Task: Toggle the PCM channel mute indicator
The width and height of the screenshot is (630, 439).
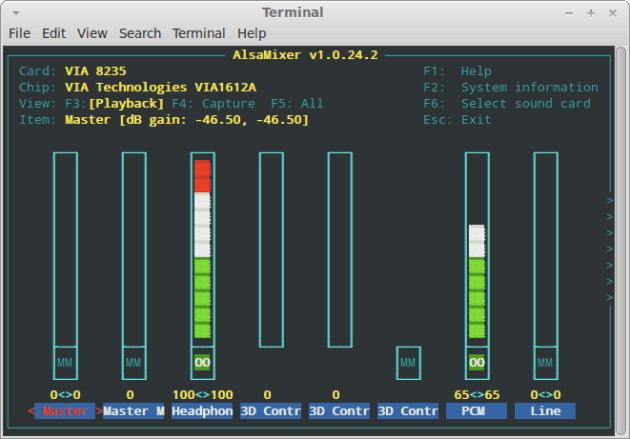Action: click(x=477, y=362)
